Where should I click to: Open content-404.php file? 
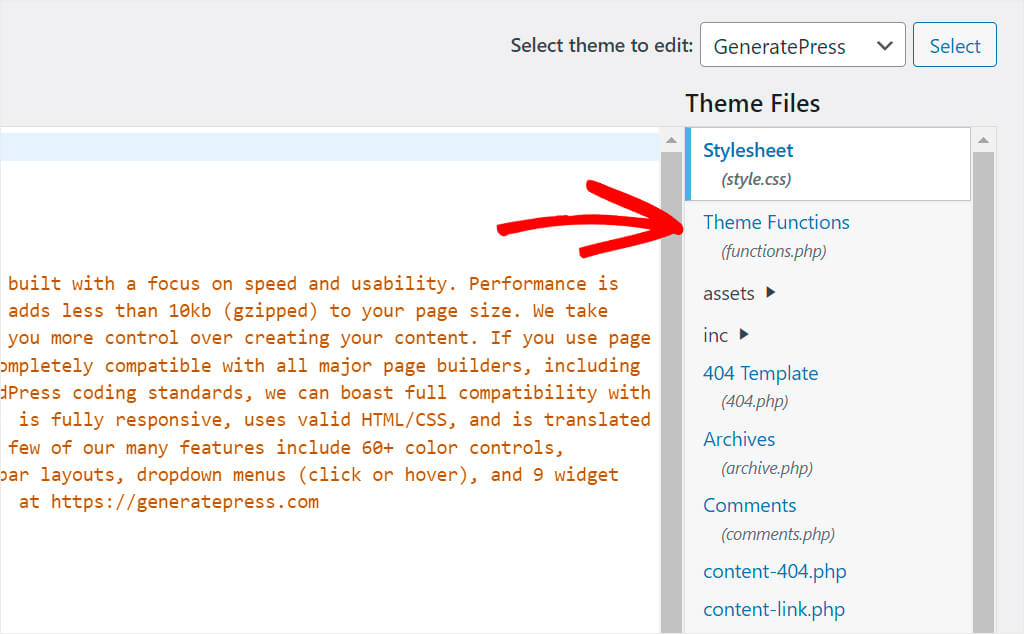click(775, 571)
